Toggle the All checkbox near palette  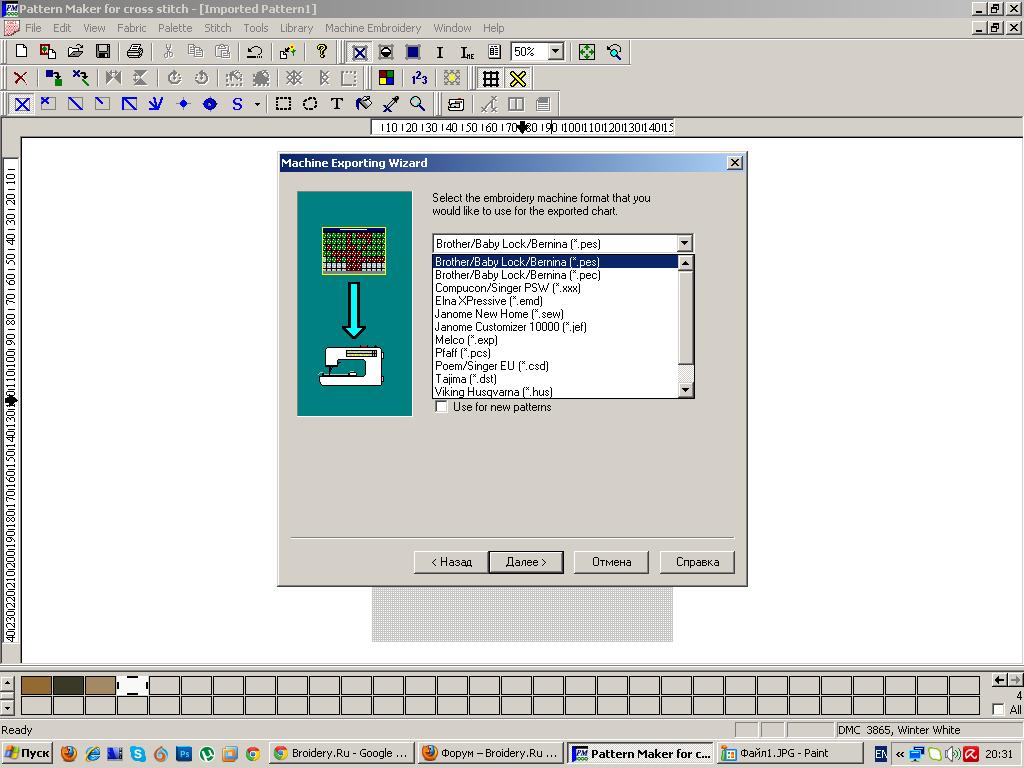coord(998,710)
